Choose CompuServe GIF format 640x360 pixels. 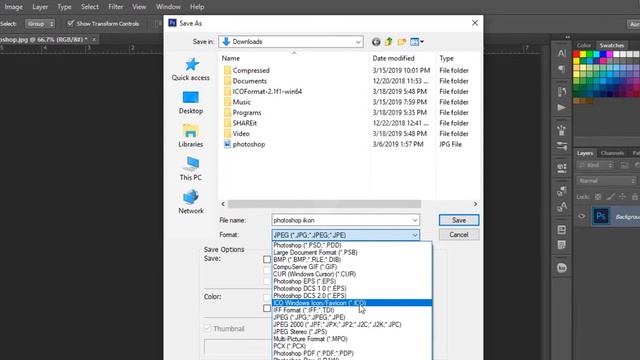point(352,267)
